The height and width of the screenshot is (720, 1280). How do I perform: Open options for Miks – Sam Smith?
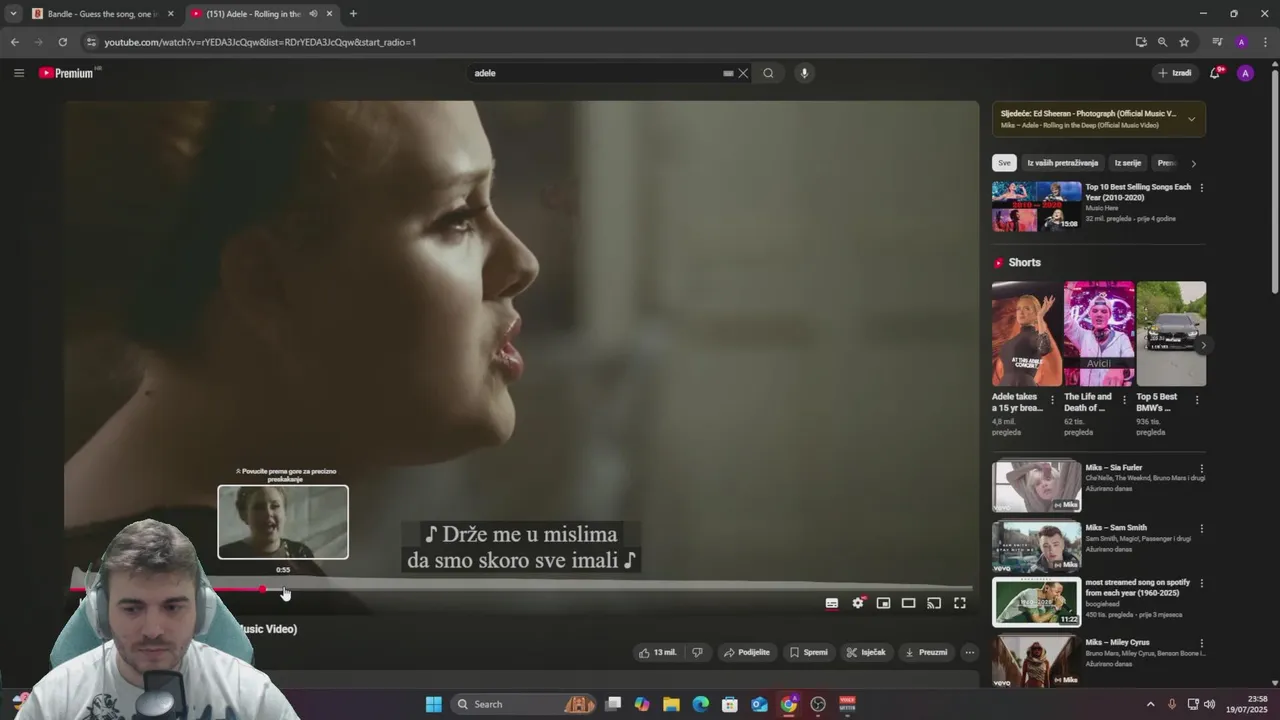click(1201, 528)
